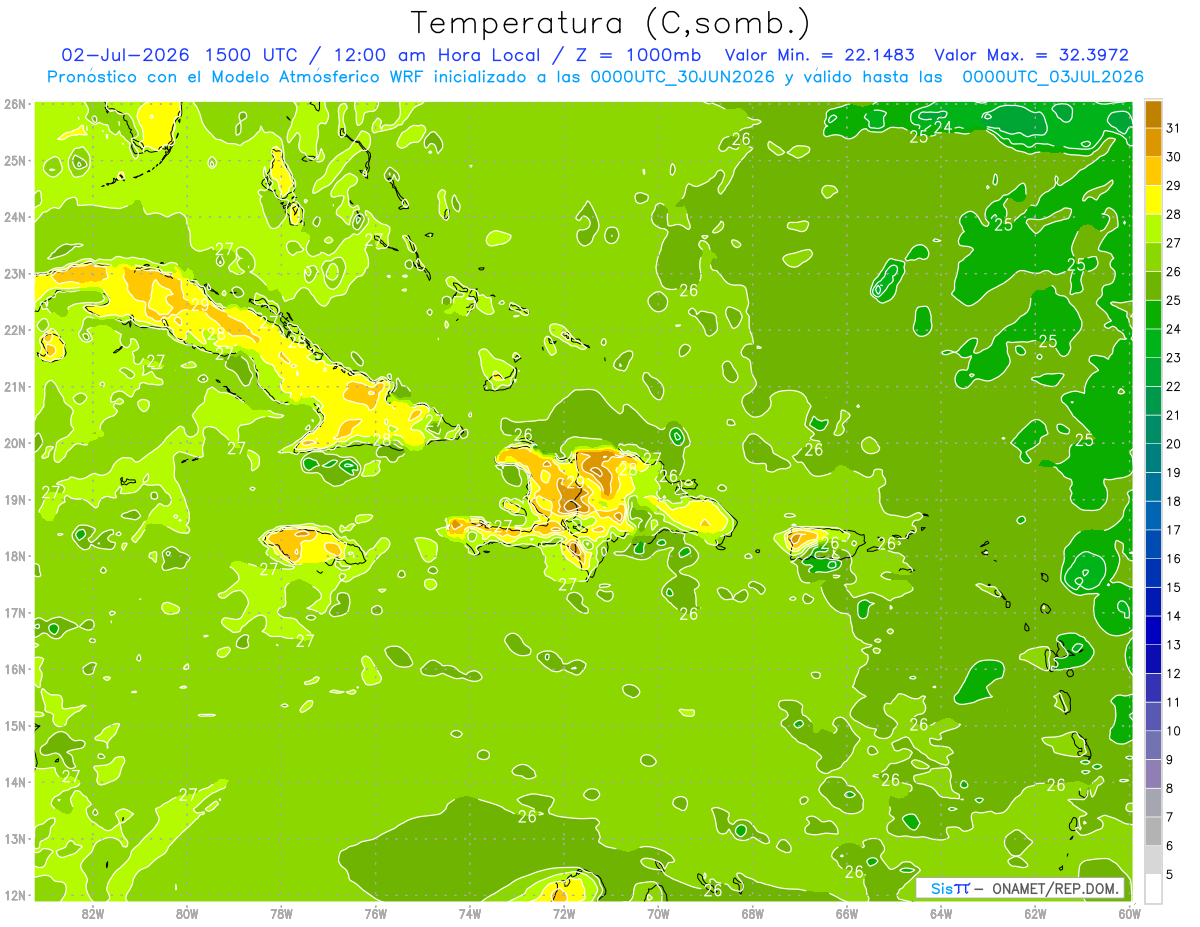
Task: Click the '26N' latitude axis label
Action: click(15, 104)
